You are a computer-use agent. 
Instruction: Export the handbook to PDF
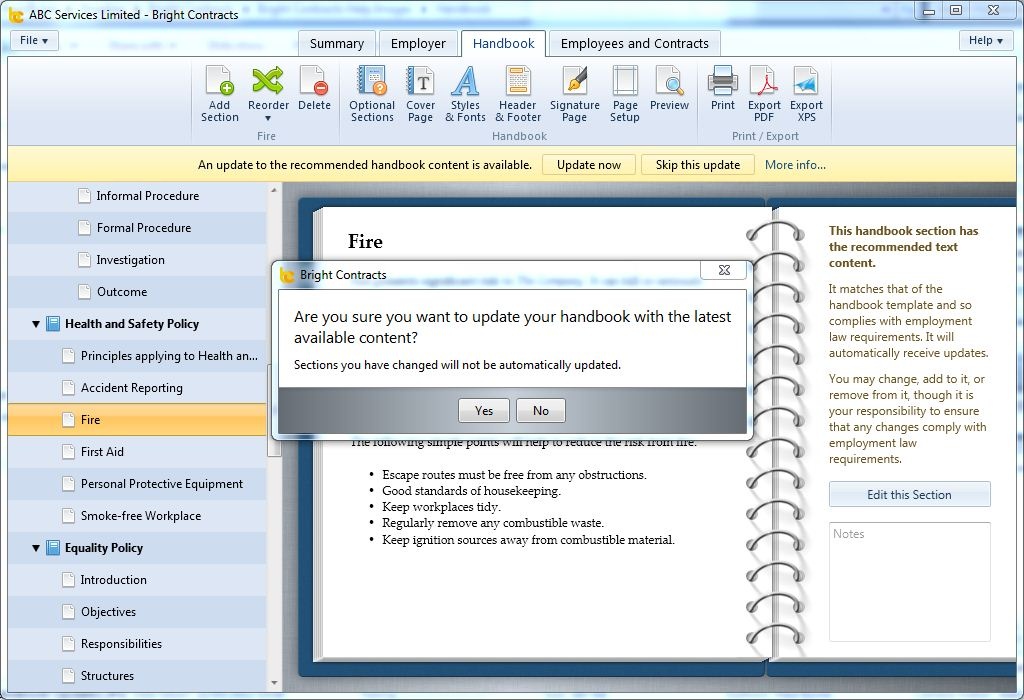(763, 94)
